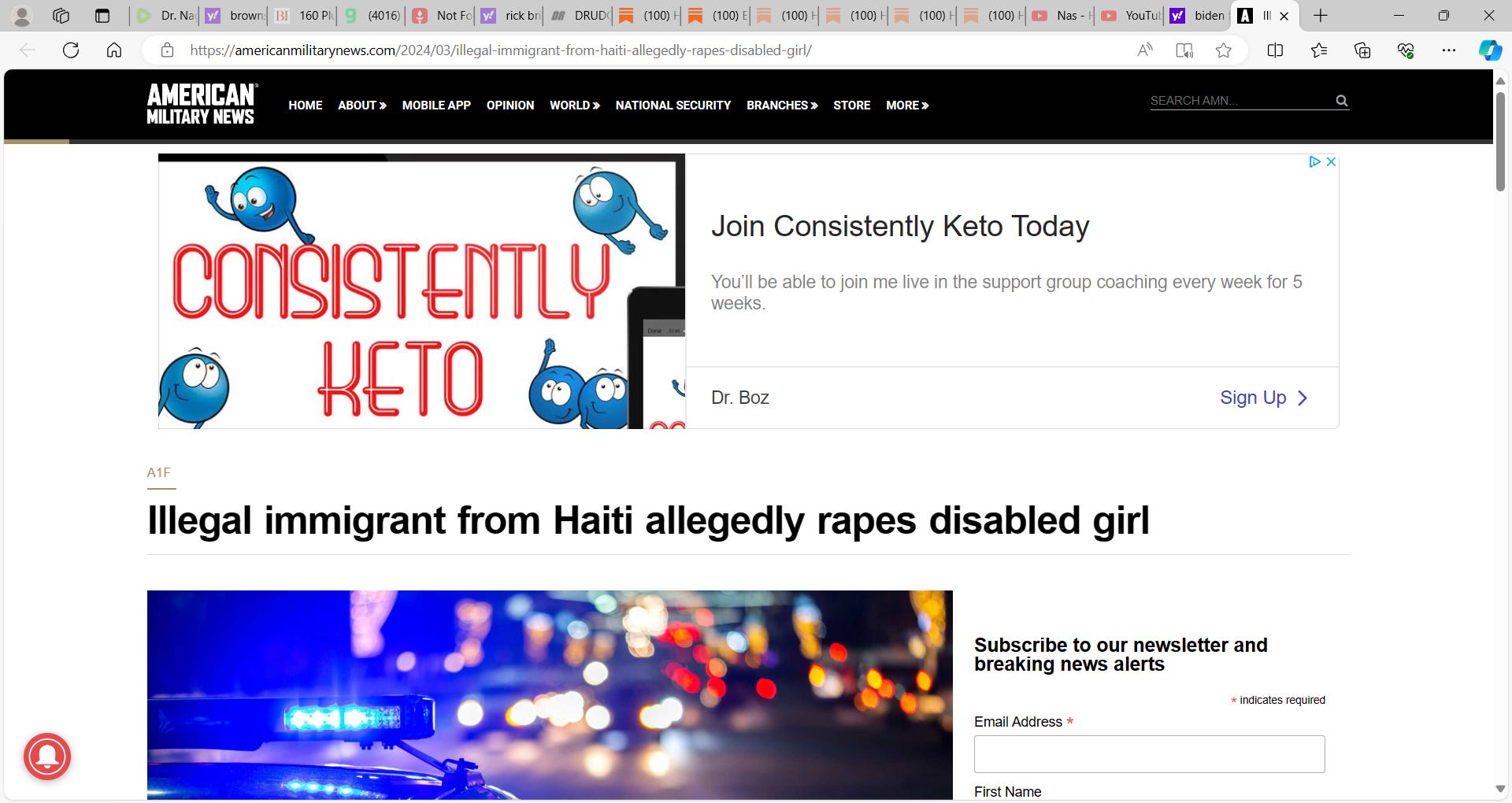Click the SEARCH AMN input field
Image resolution: width=1512 pixels, height=803 pixels.
(1240, 101)
